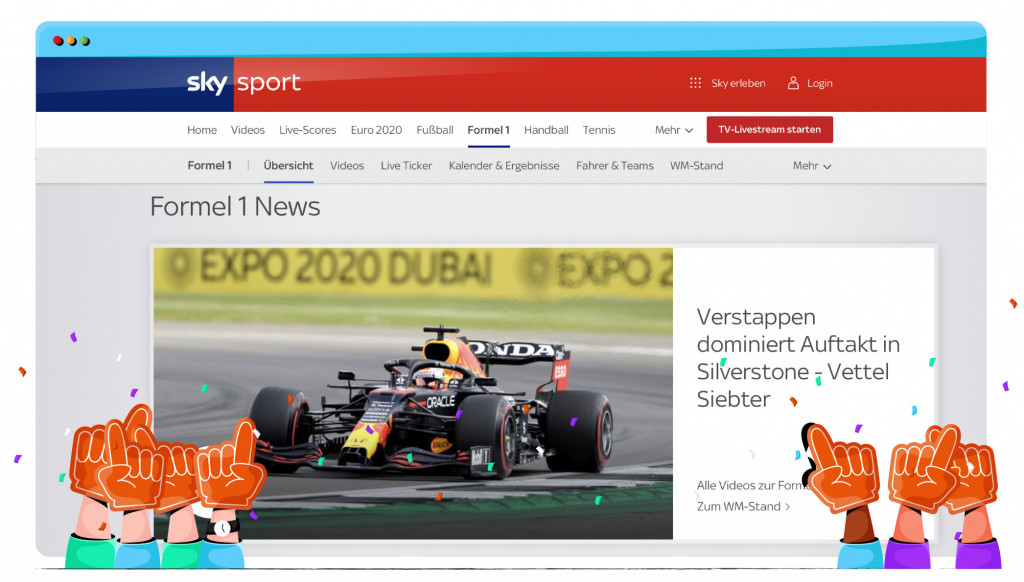Click the yellow minimize window dot
The width and height of the screenshot is (1024, 582).
[x=72, y=41]
